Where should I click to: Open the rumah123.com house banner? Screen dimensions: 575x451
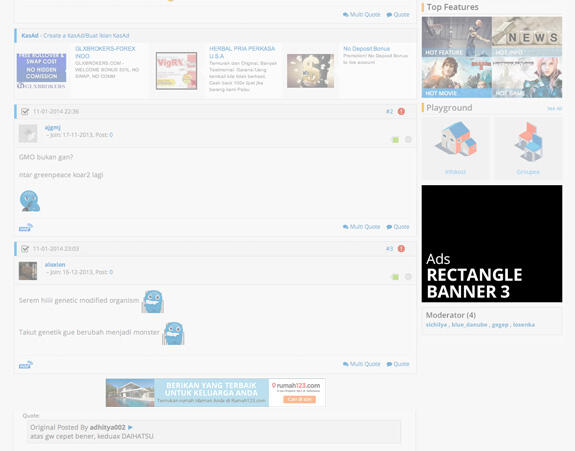(216, 393)
